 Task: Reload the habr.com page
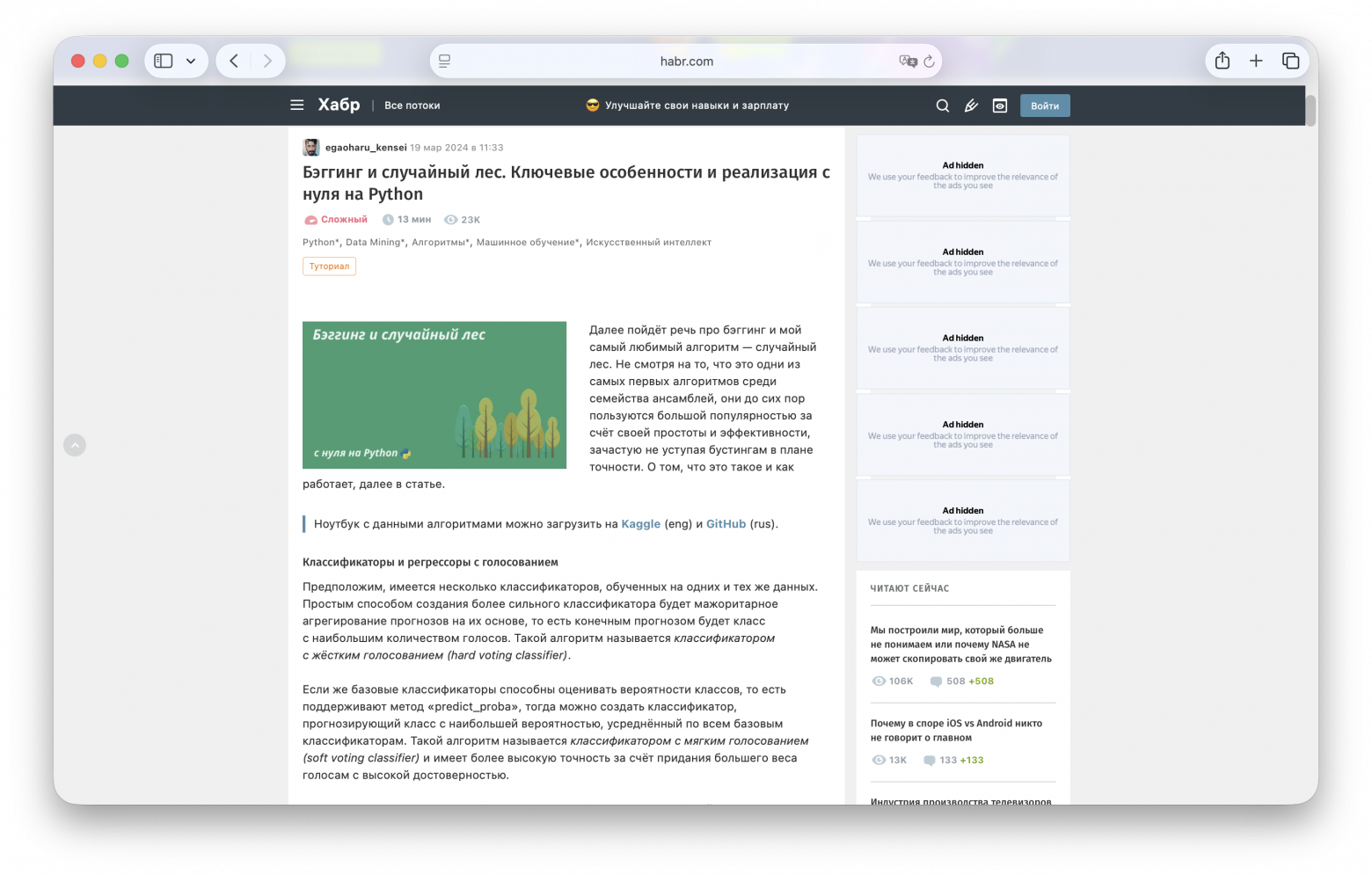[929, 61]
